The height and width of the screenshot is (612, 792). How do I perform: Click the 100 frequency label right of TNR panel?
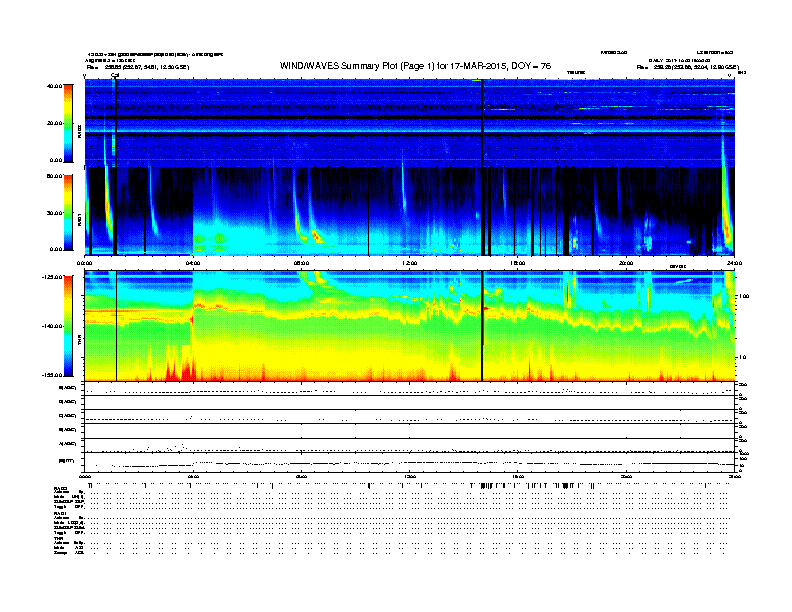(x=744, y=296)
